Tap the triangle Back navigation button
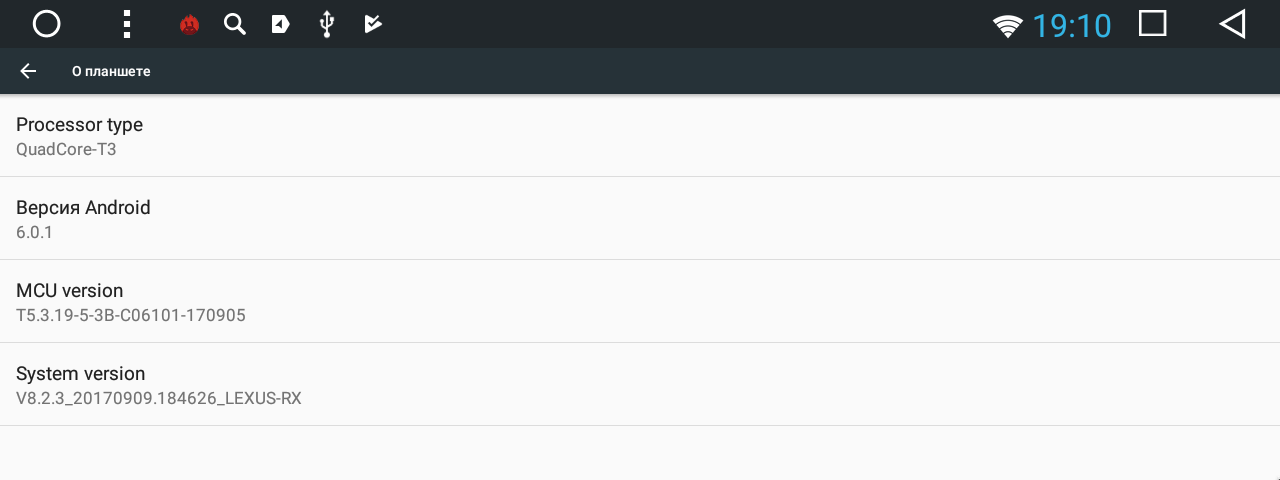 click(x=1233, y=24)
